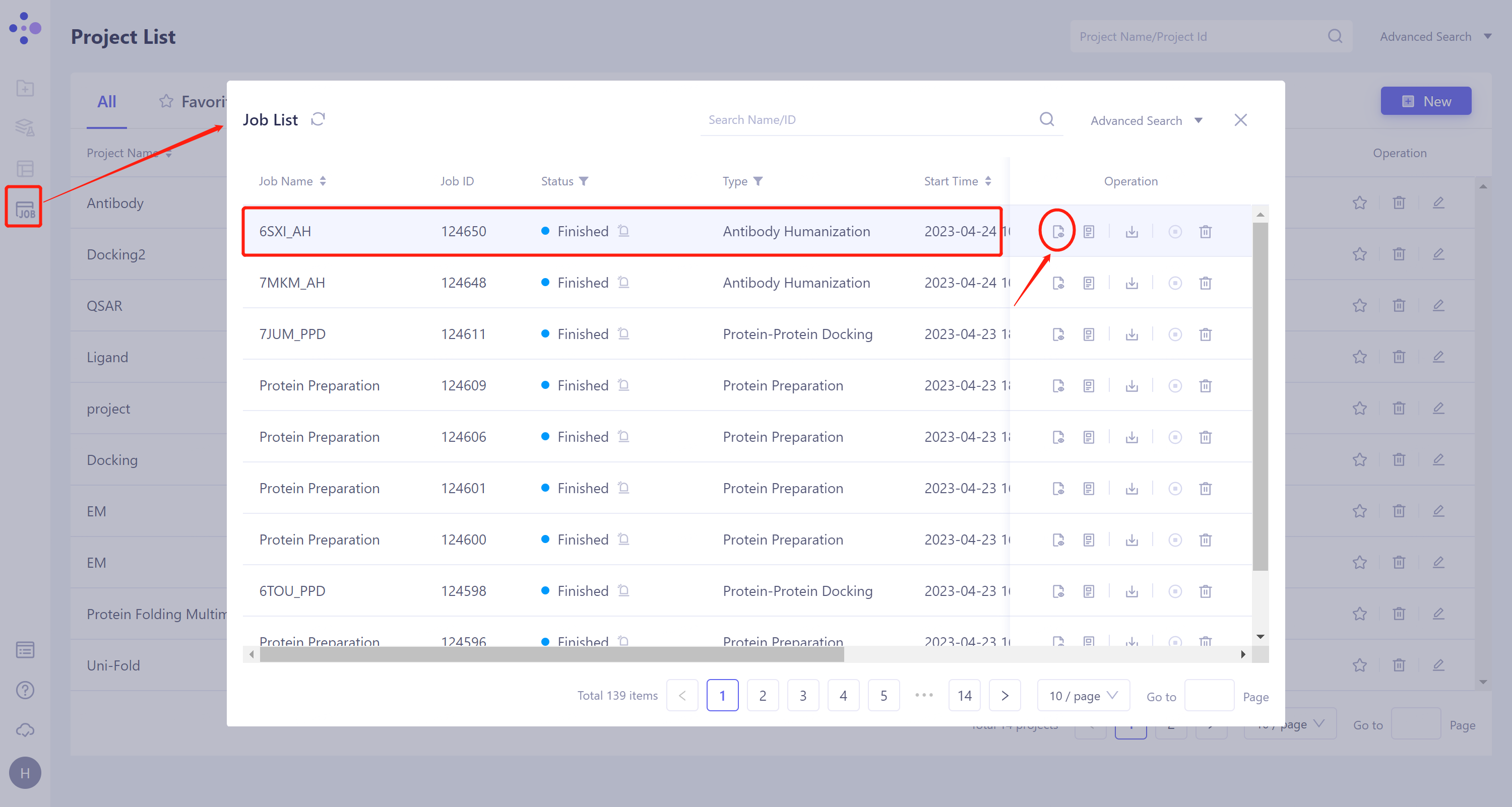Go to page 3 of jobs

[802, 696]
